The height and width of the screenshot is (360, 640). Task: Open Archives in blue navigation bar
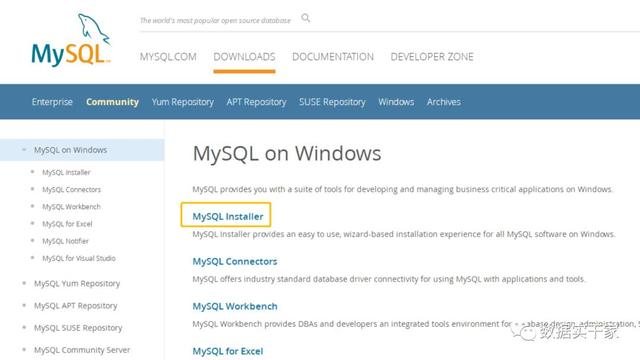click(444, 102)
